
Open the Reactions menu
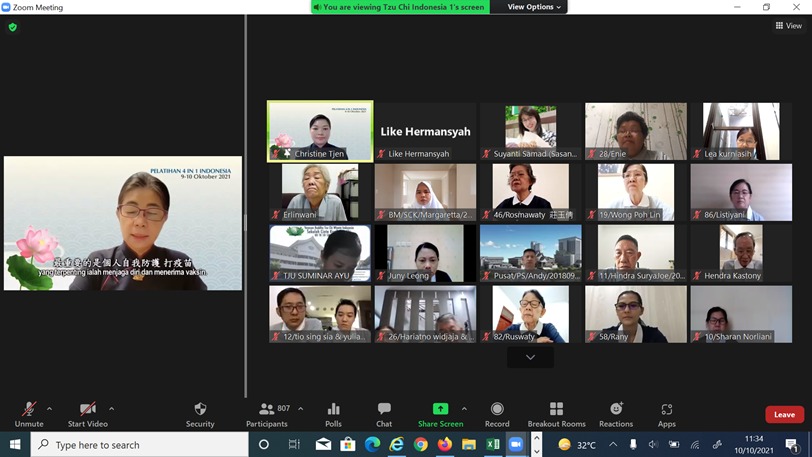616,415
